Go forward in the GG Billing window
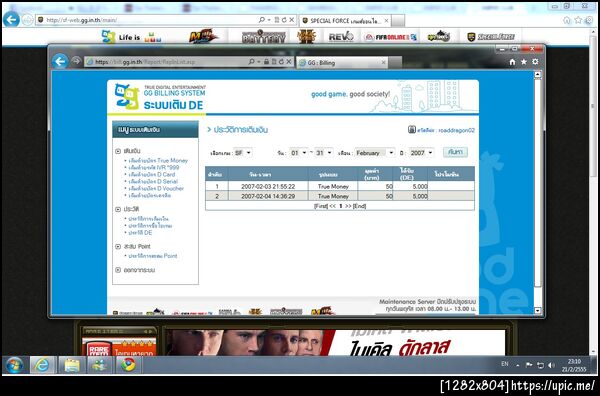The width and height of the screenshot is (600, 396). pos(76,61)
